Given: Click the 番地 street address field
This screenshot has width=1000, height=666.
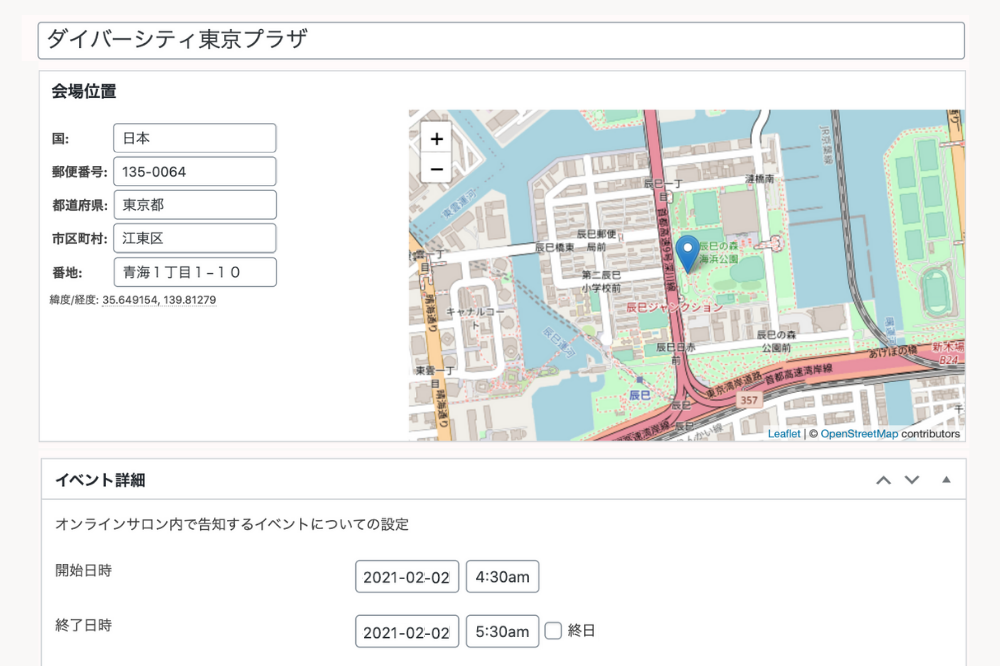Looking at the screenshot, I should click(194, 272).
